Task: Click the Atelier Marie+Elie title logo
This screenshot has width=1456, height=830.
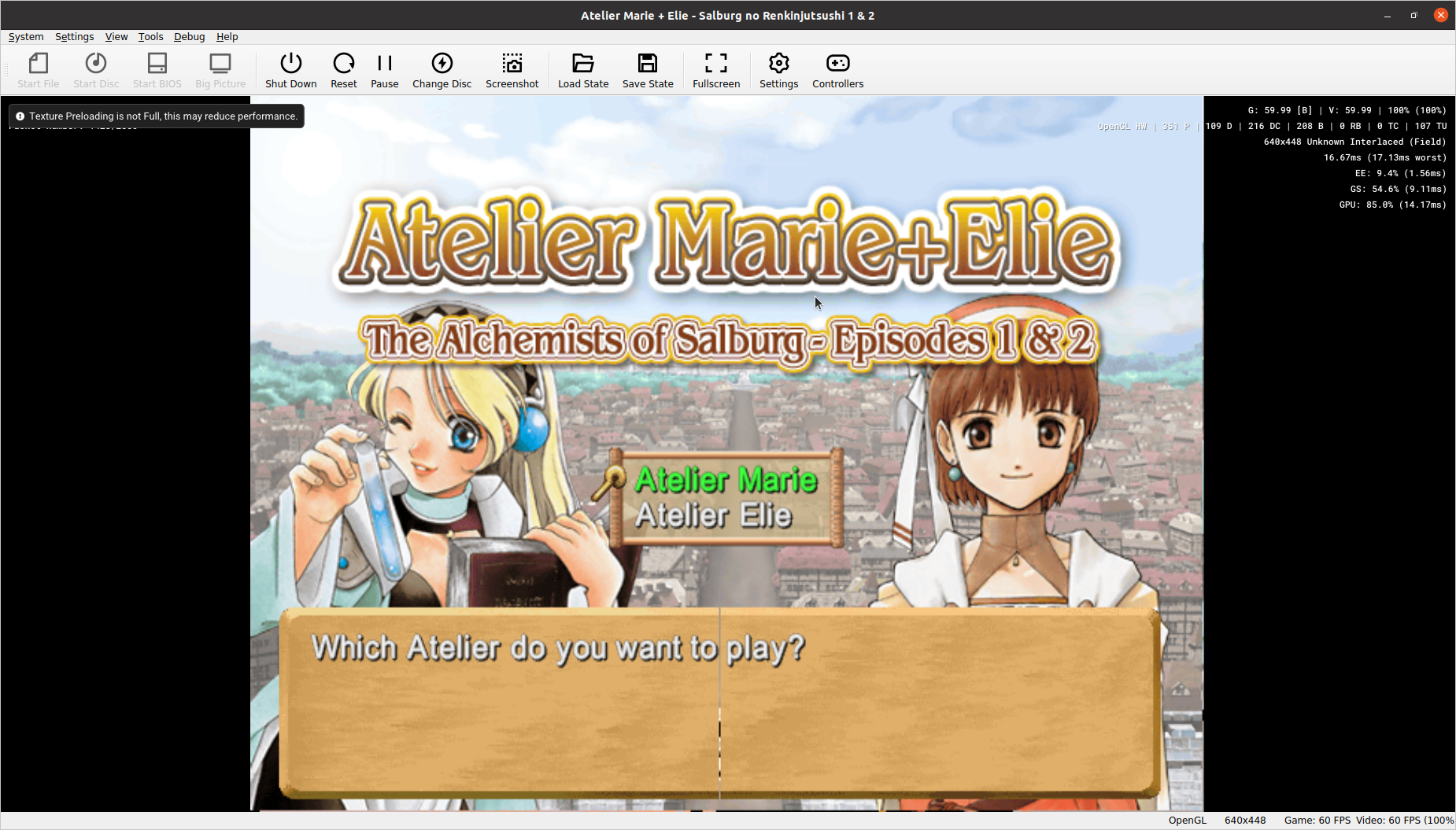Action: tap(728, 242)
